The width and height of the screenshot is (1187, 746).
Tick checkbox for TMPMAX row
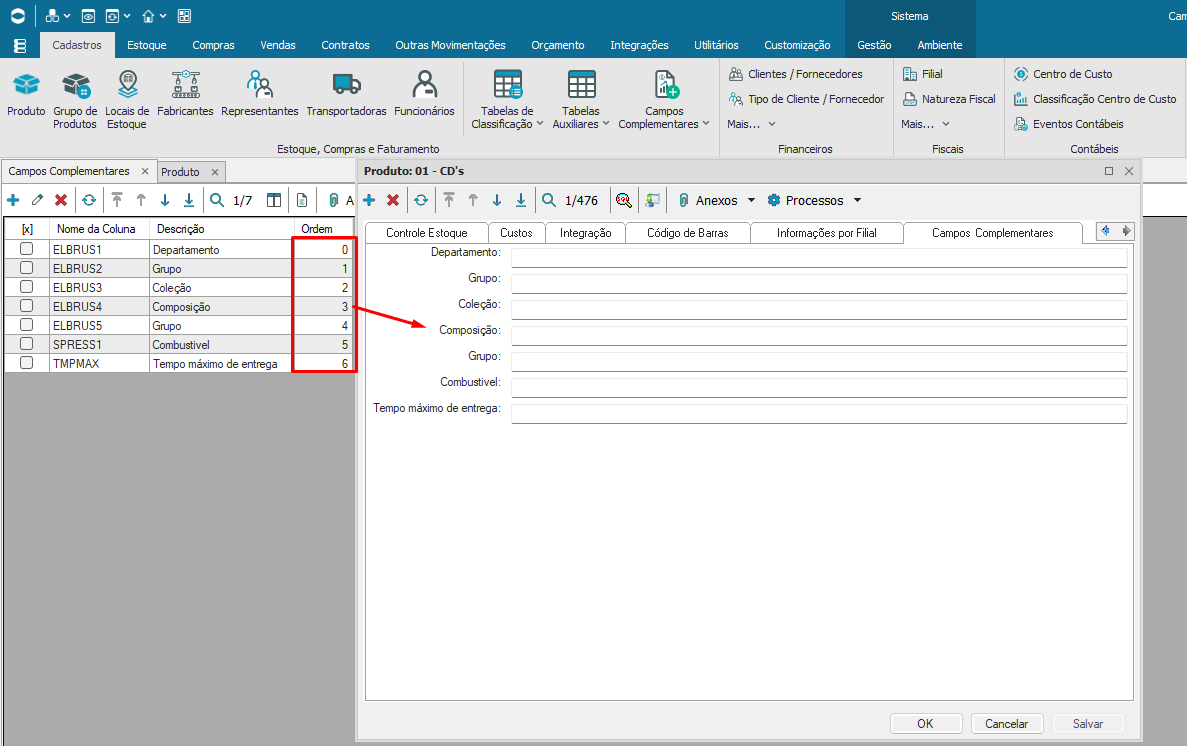pyautogui.click(x=26, y=363)
